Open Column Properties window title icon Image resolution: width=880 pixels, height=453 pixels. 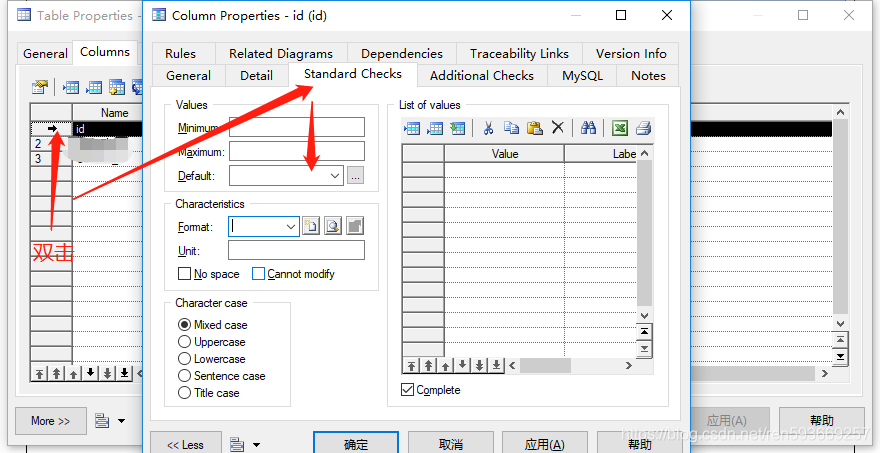[159, 15]
